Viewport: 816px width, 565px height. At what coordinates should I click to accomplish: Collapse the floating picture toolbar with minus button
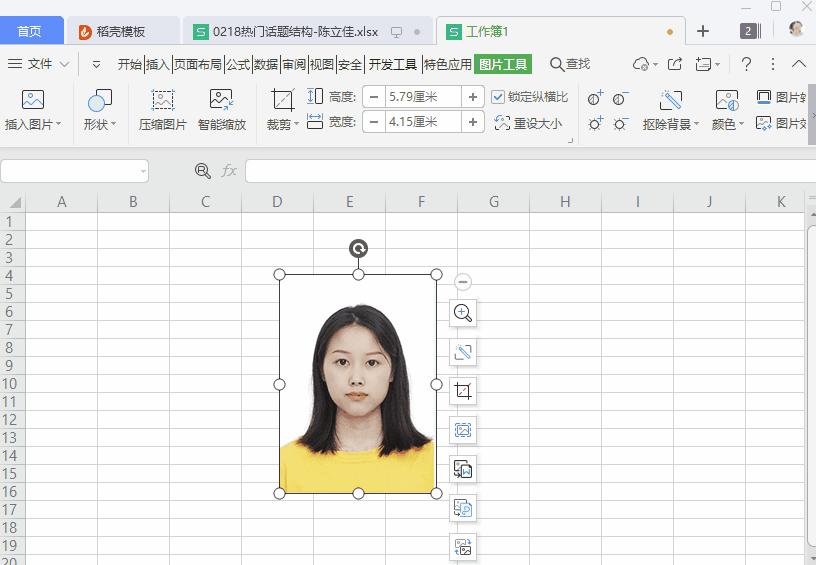tap(462, 283)
